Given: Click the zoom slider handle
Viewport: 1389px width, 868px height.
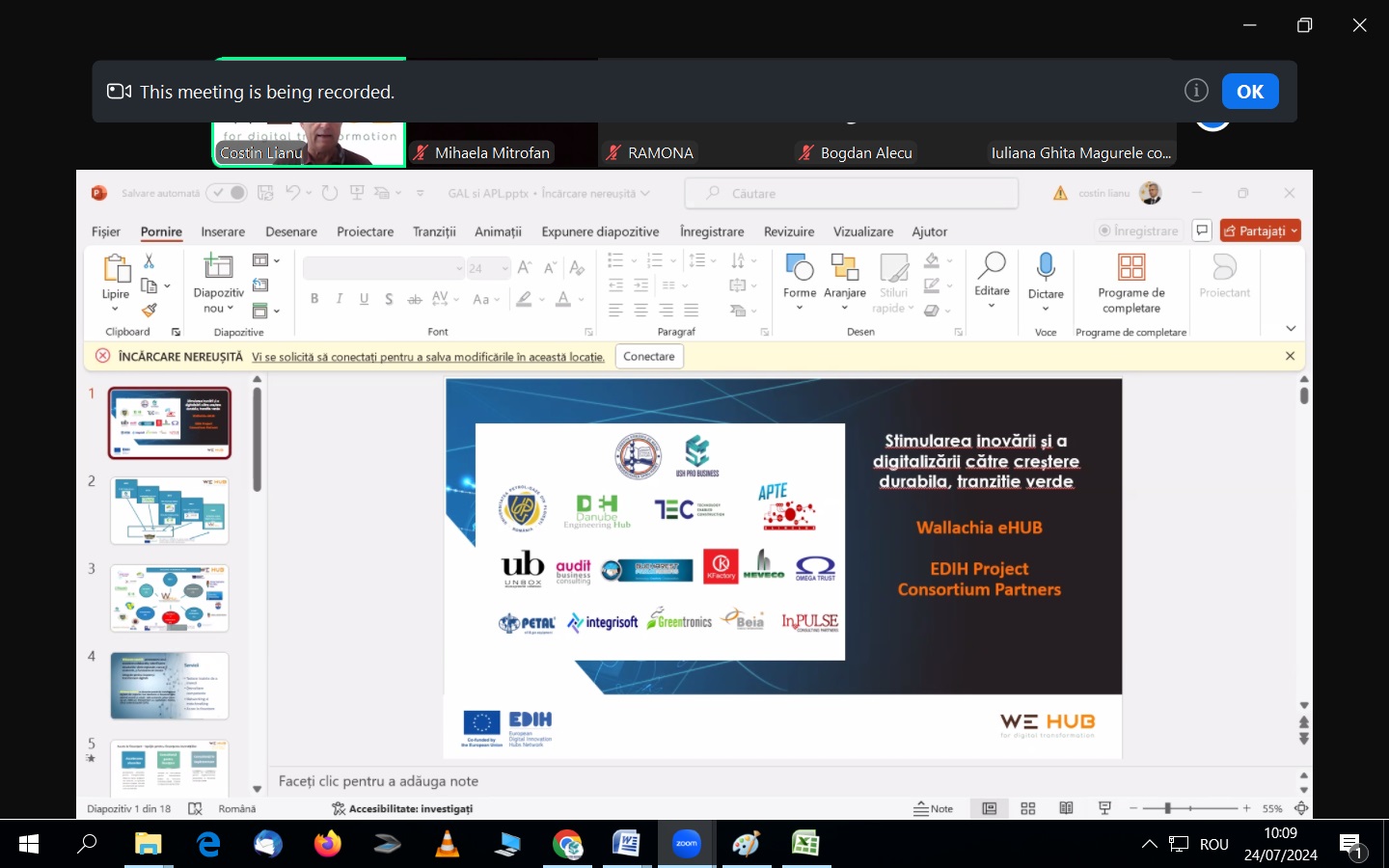Looking at the screenshot, I should coord(1167,808).
